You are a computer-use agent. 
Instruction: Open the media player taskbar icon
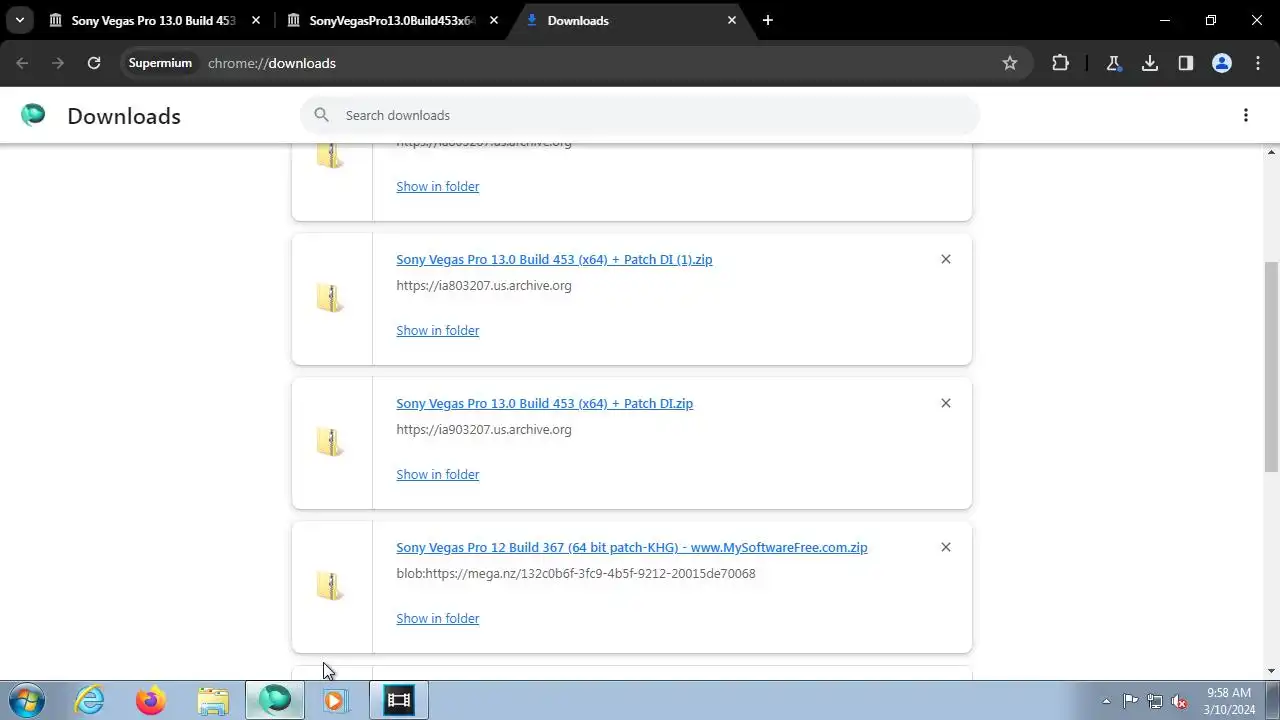tap(336, 700)
